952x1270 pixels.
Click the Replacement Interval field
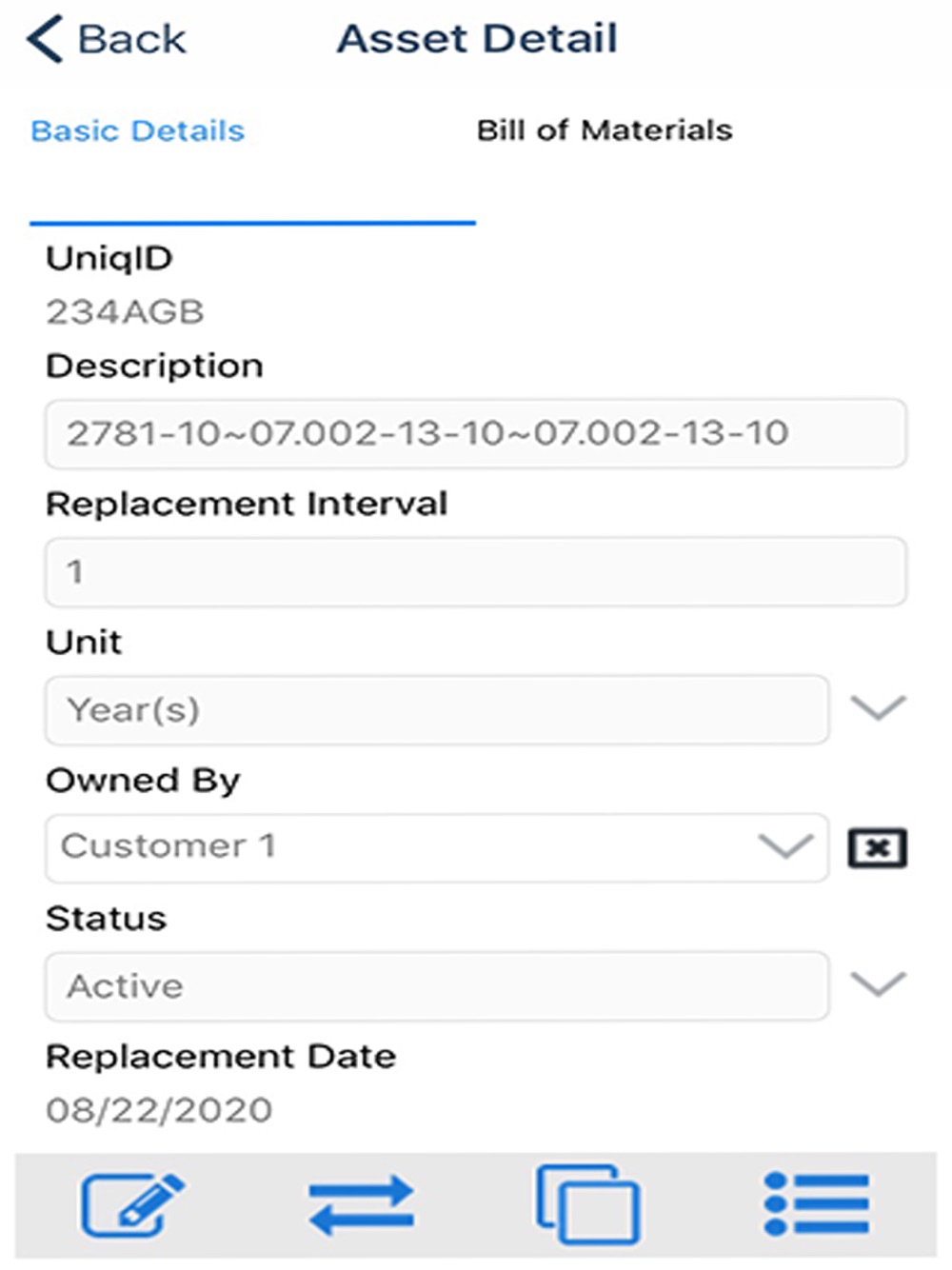475,571
